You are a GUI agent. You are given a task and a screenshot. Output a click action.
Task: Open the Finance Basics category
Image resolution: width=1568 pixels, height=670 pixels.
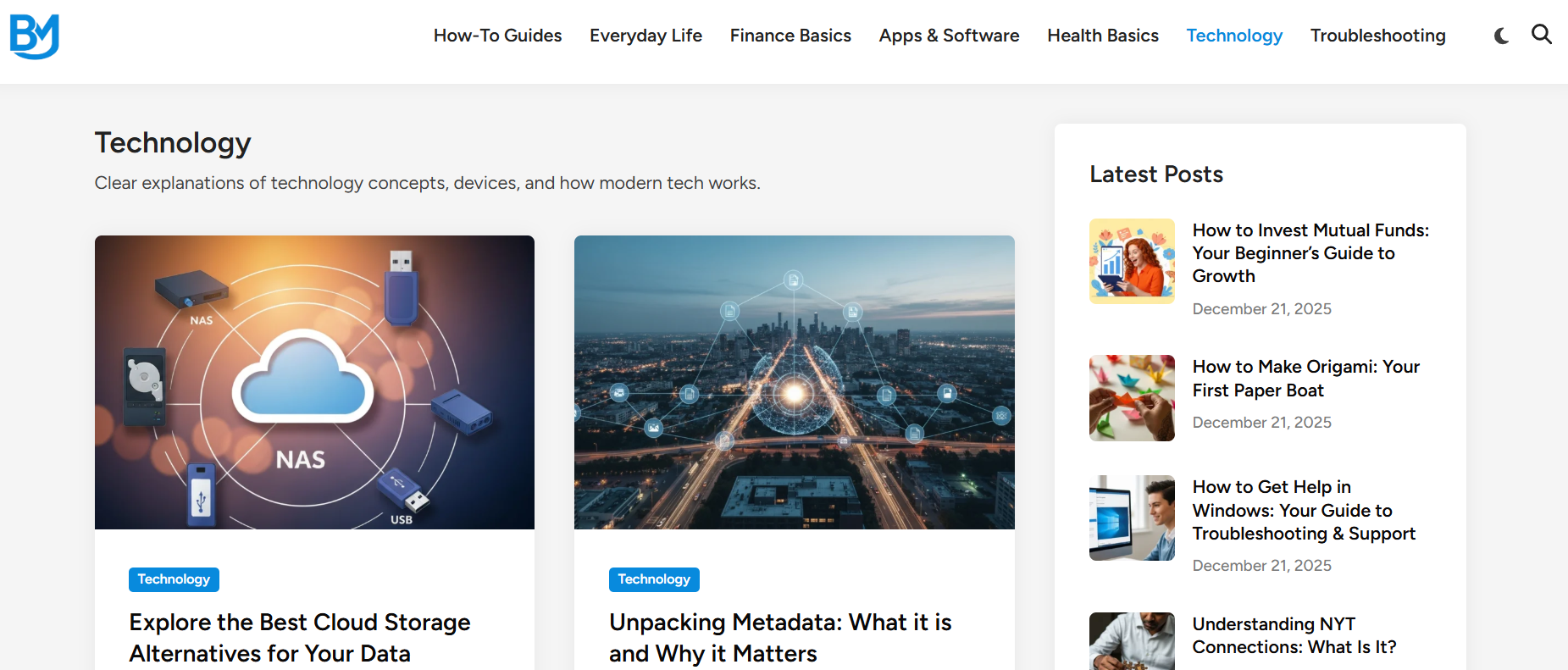point(790,36)
